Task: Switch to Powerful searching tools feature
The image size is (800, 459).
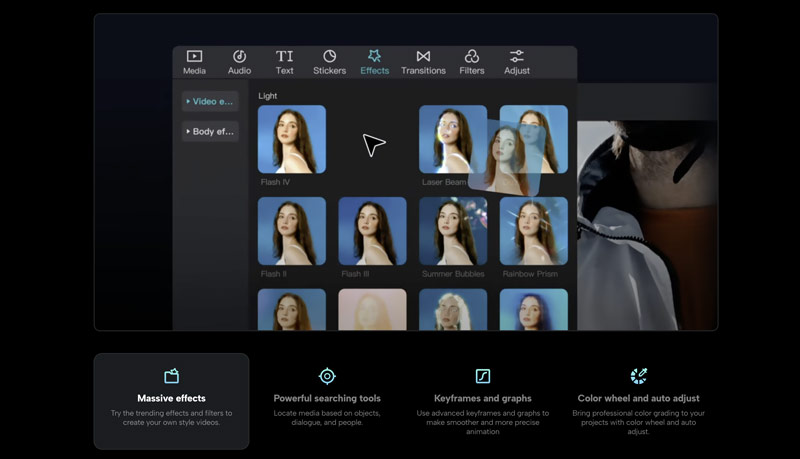Action: (x=327, y=400)
